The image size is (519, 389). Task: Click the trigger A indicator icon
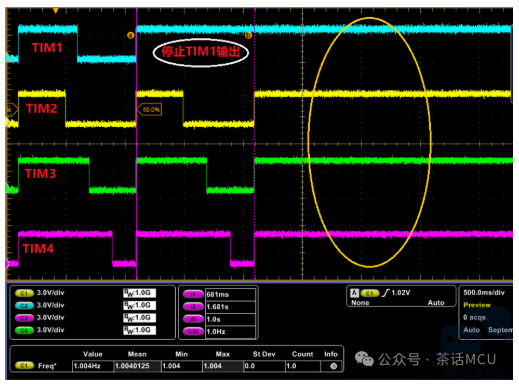click(354, 293)
